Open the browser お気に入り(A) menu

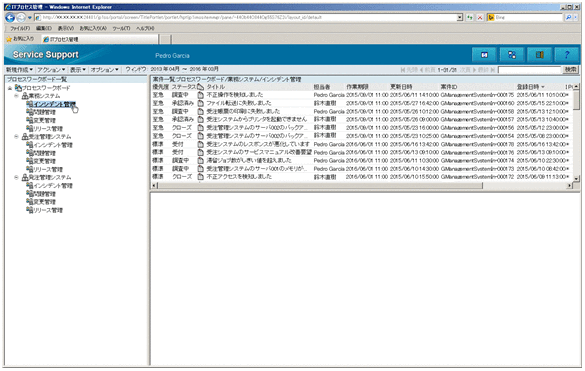(x=93, y=28)
